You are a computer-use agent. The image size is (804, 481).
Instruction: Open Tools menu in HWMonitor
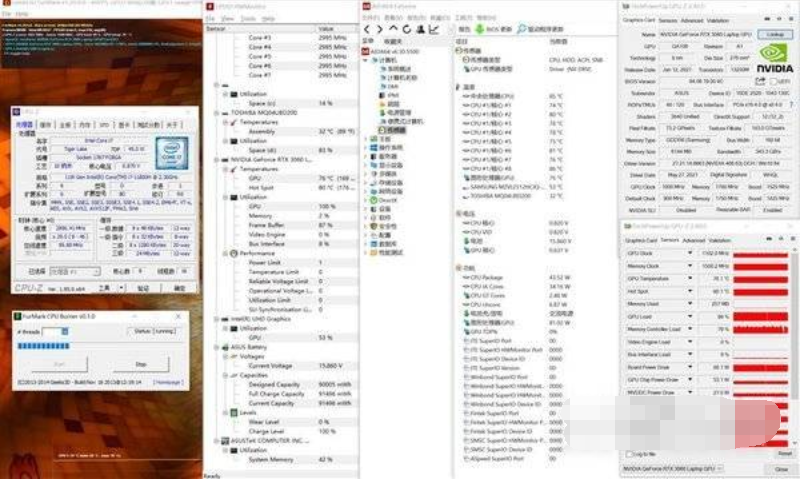[248, 18]
